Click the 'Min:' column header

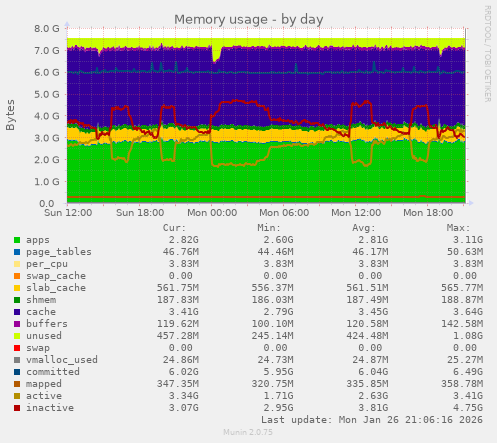pyautogui.click(x=269, y=228)
